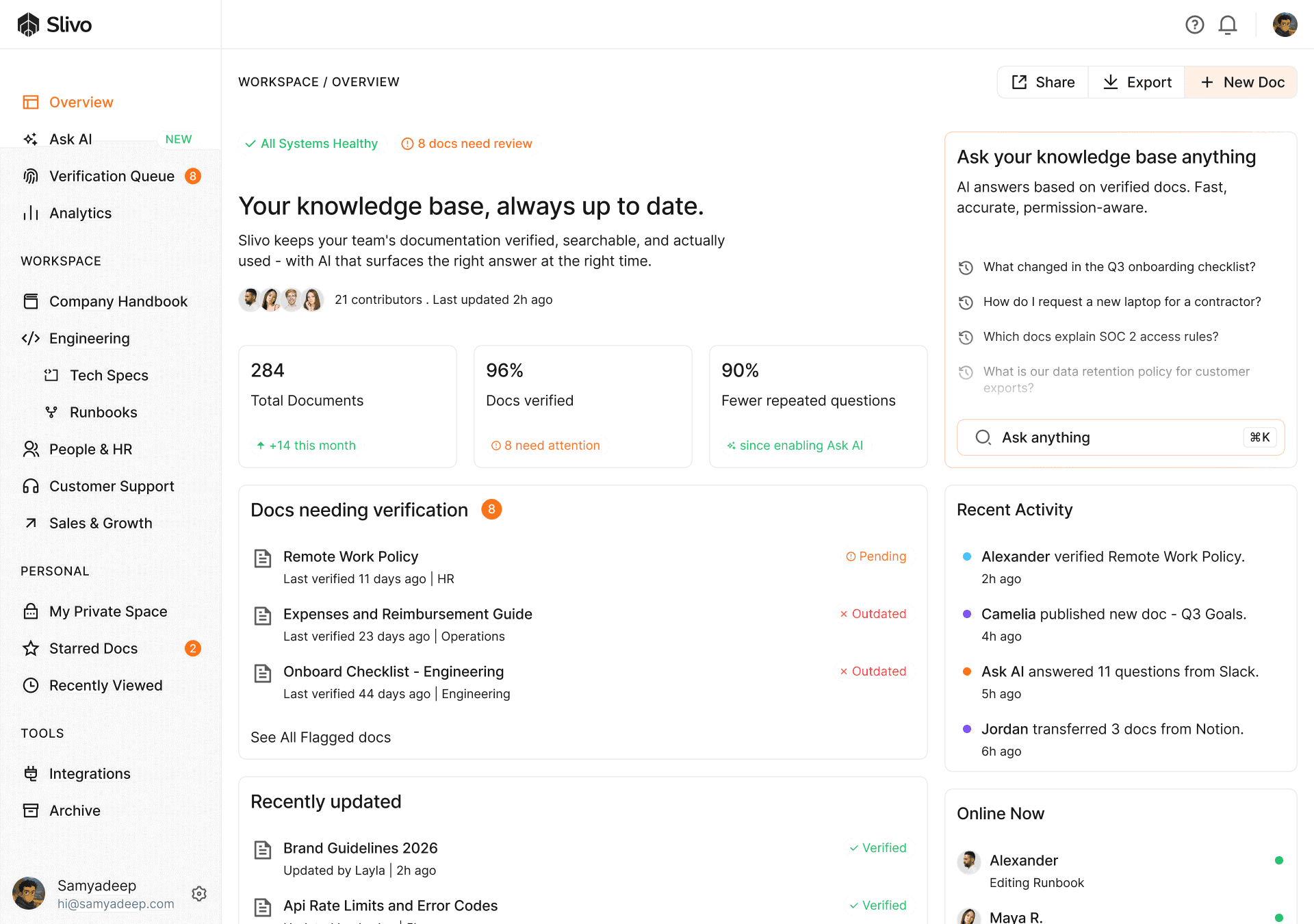Click the Share button
This screenshot has width=1314, height=924.
tap(1043, 82)
